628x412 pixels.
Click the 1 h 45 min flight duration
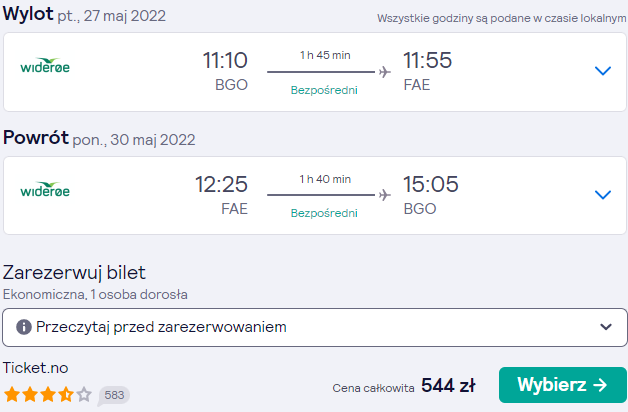point(325,55)
